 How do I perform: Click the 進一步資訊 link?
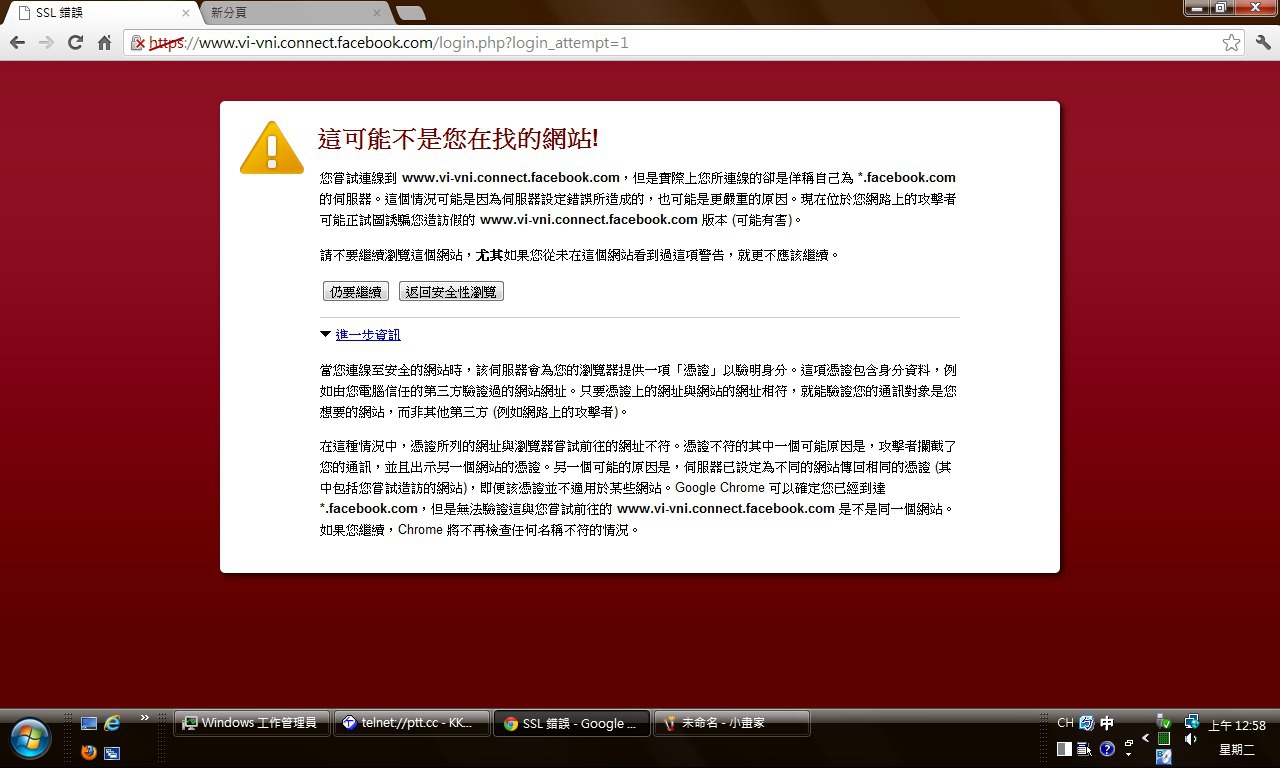click(x=368, y=335)
